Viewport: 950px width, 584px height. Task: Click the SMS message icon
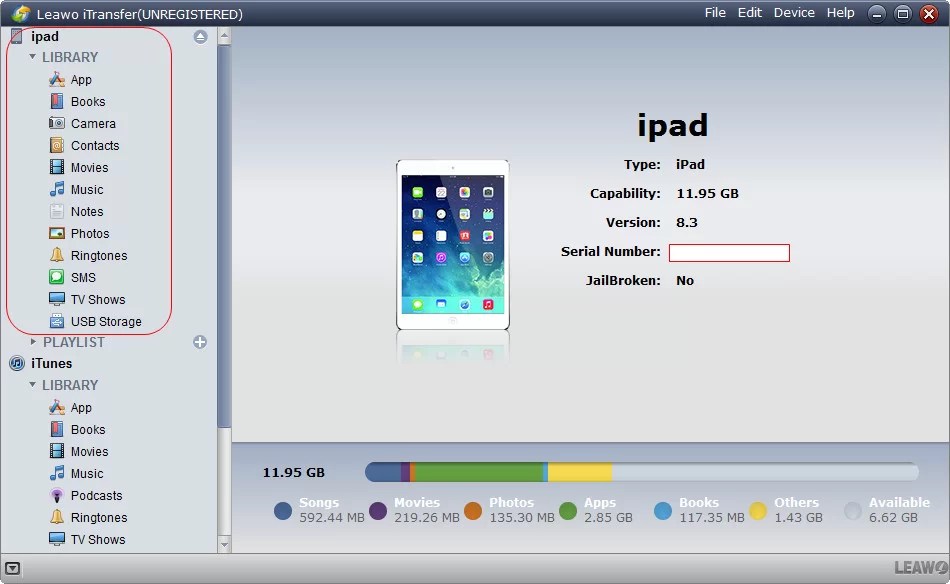click(57, 277)
